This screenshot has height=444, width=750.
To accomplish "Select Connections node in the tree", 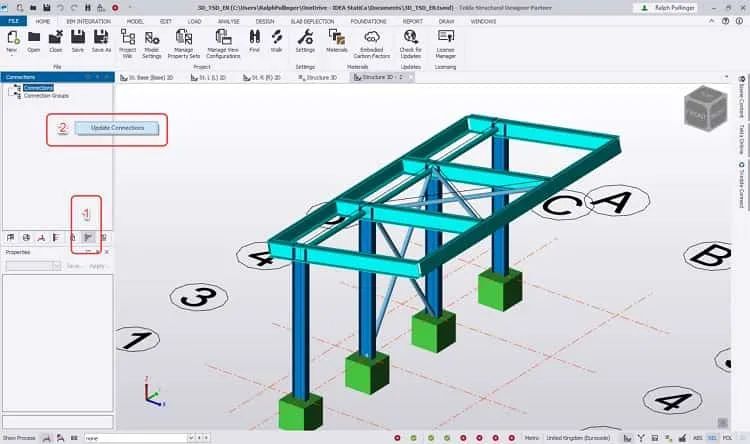I will click(38, 88).
